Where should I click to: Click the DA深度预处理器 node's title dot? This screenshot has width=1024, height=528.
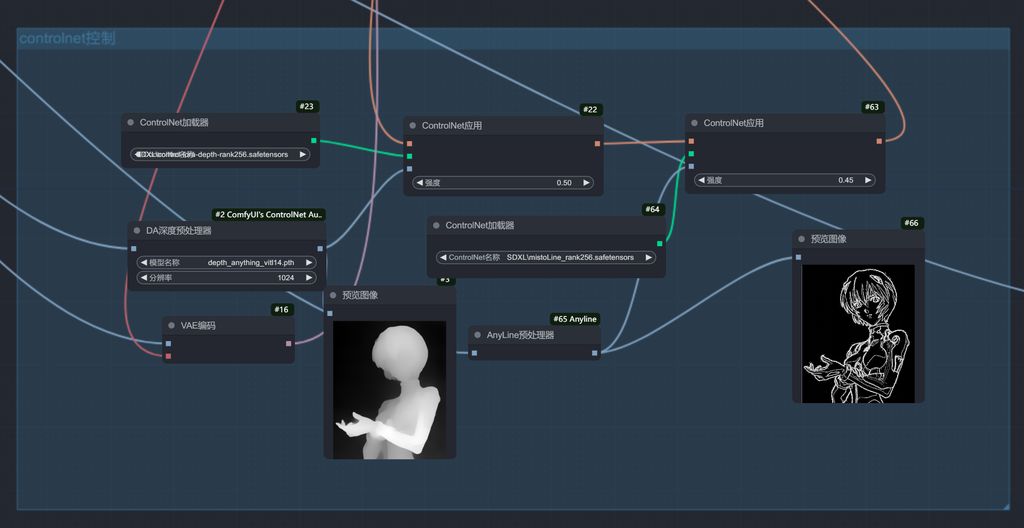137,231
